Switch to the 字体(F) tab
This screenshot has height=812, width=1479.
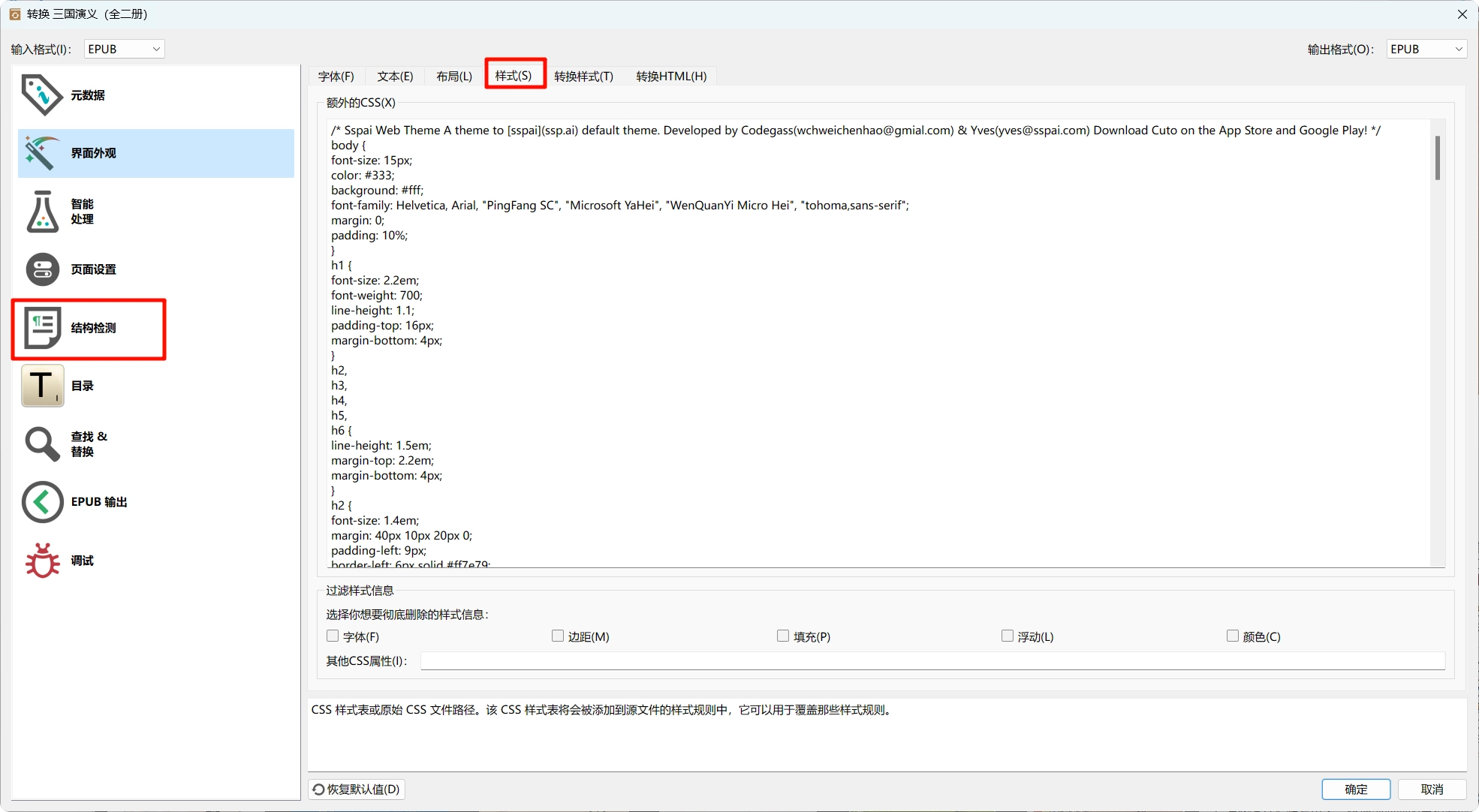pyautogui.click(x=336, y=76)
